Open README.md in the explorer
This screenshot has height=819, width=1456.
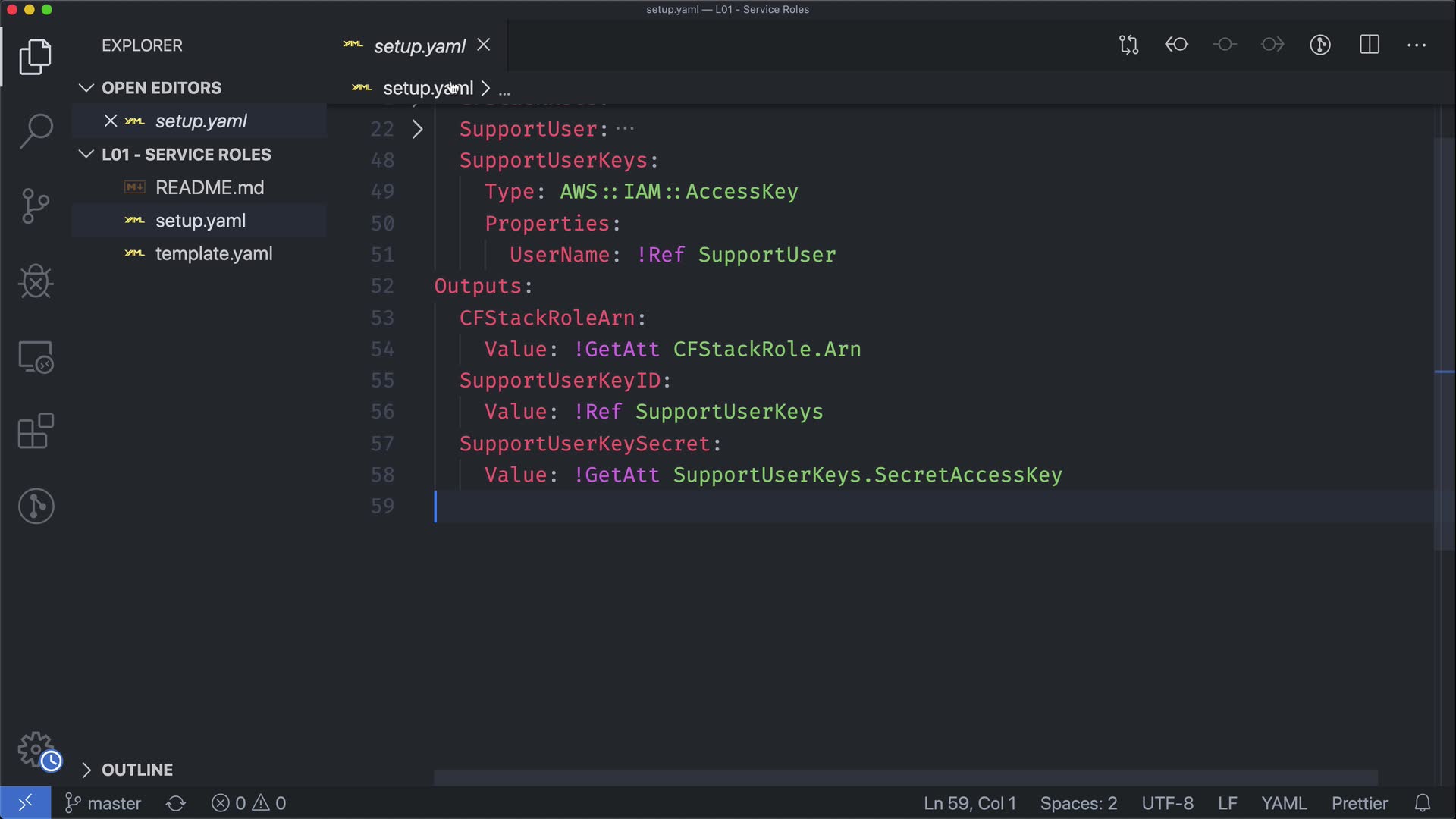(x=209, y=187)
